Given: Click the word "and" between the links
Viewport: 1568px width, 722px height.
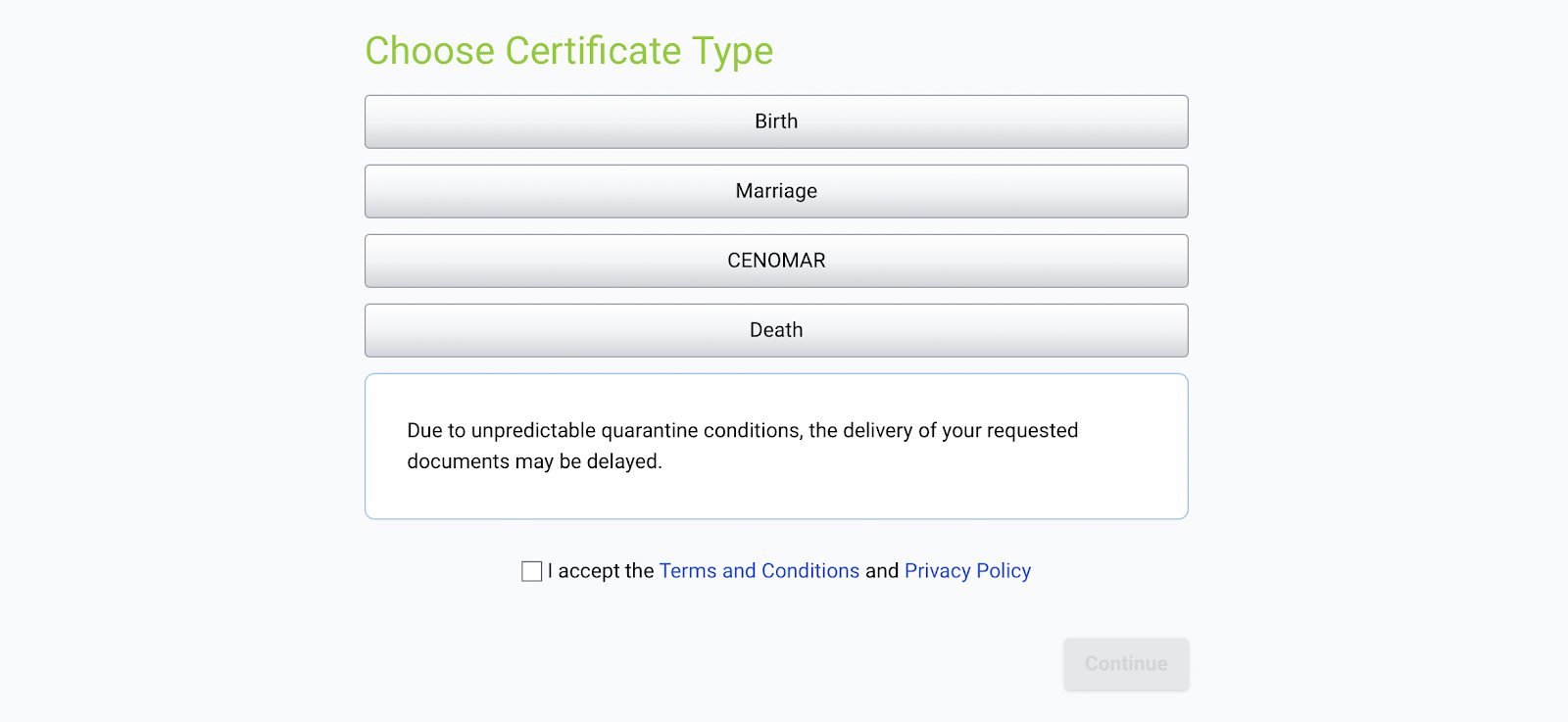Looking at the screenshot, I should pos(882,571).
